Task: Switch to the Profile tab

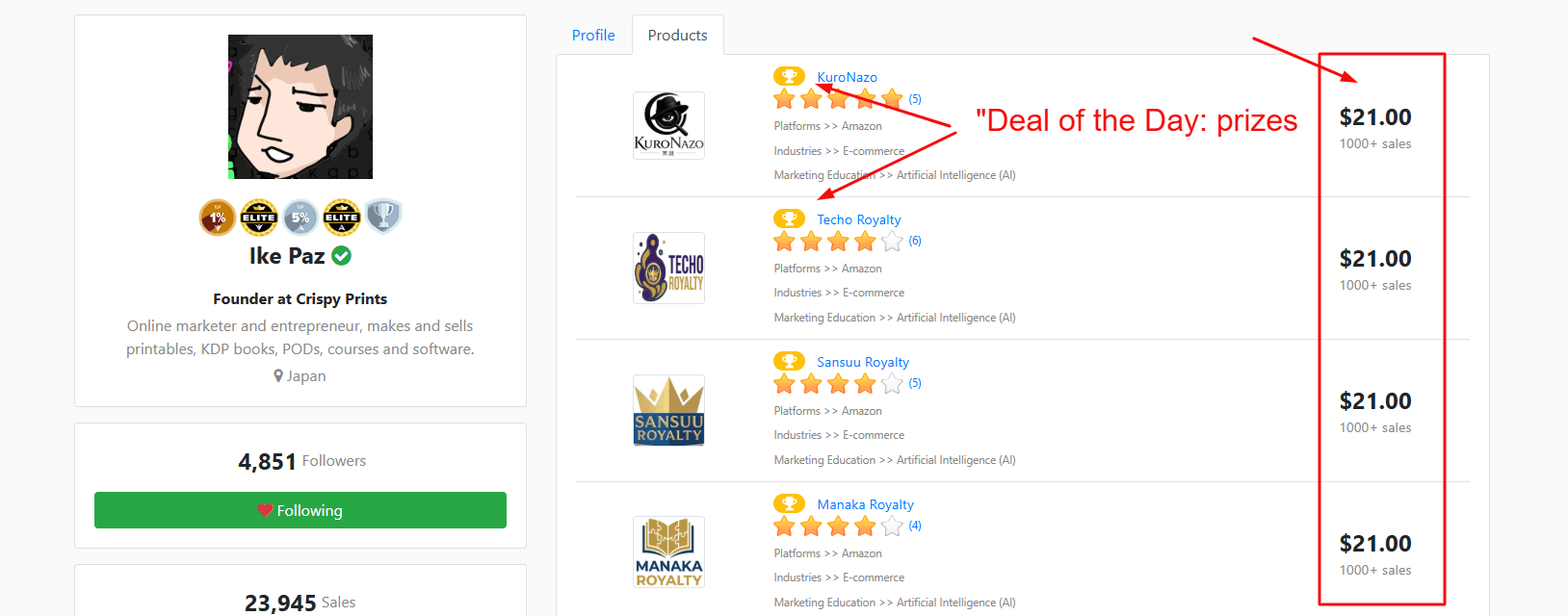Action: pyautogui.click(x=593, y=35)
